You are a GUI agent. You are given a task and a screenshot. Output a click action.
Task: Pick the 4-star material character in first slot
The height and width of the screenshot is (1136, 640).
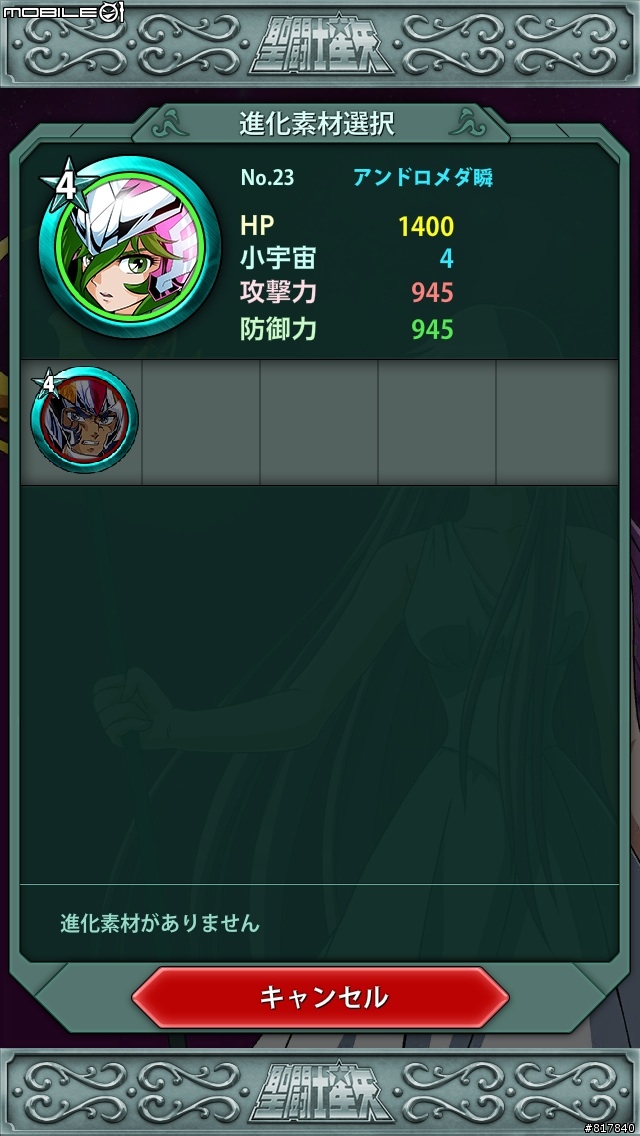coord(84,420)
